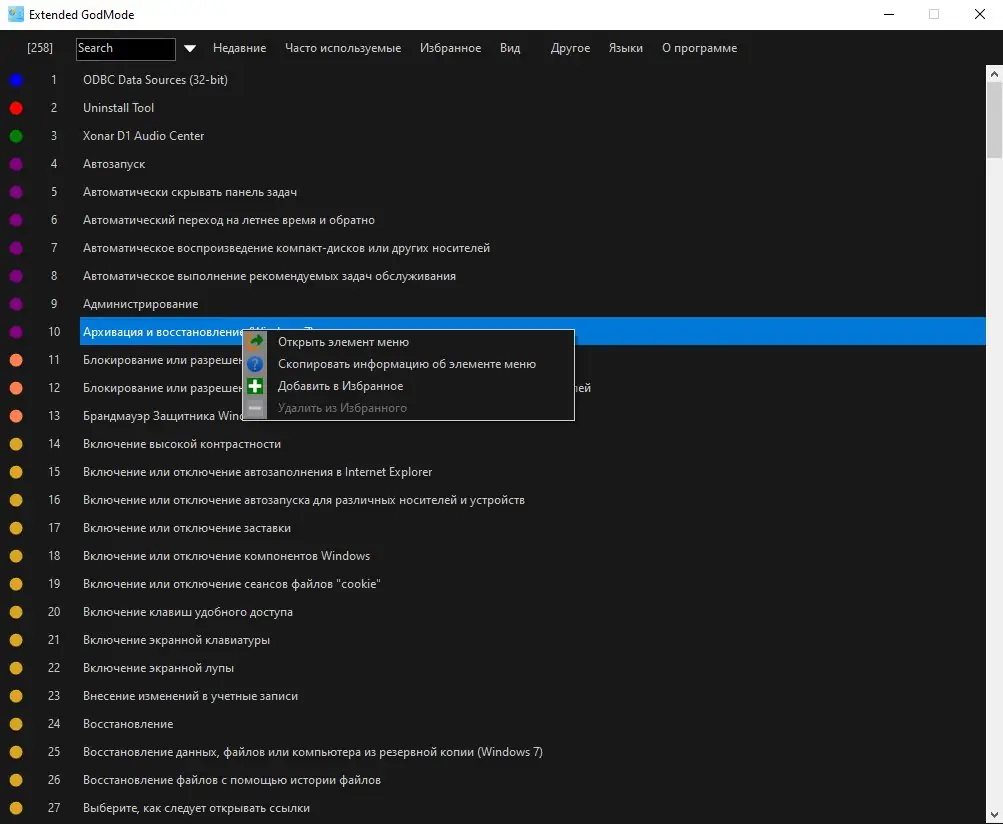Click the scrollbar up arrow
This screenshot has width=1003, height=824.
[994, 74]
